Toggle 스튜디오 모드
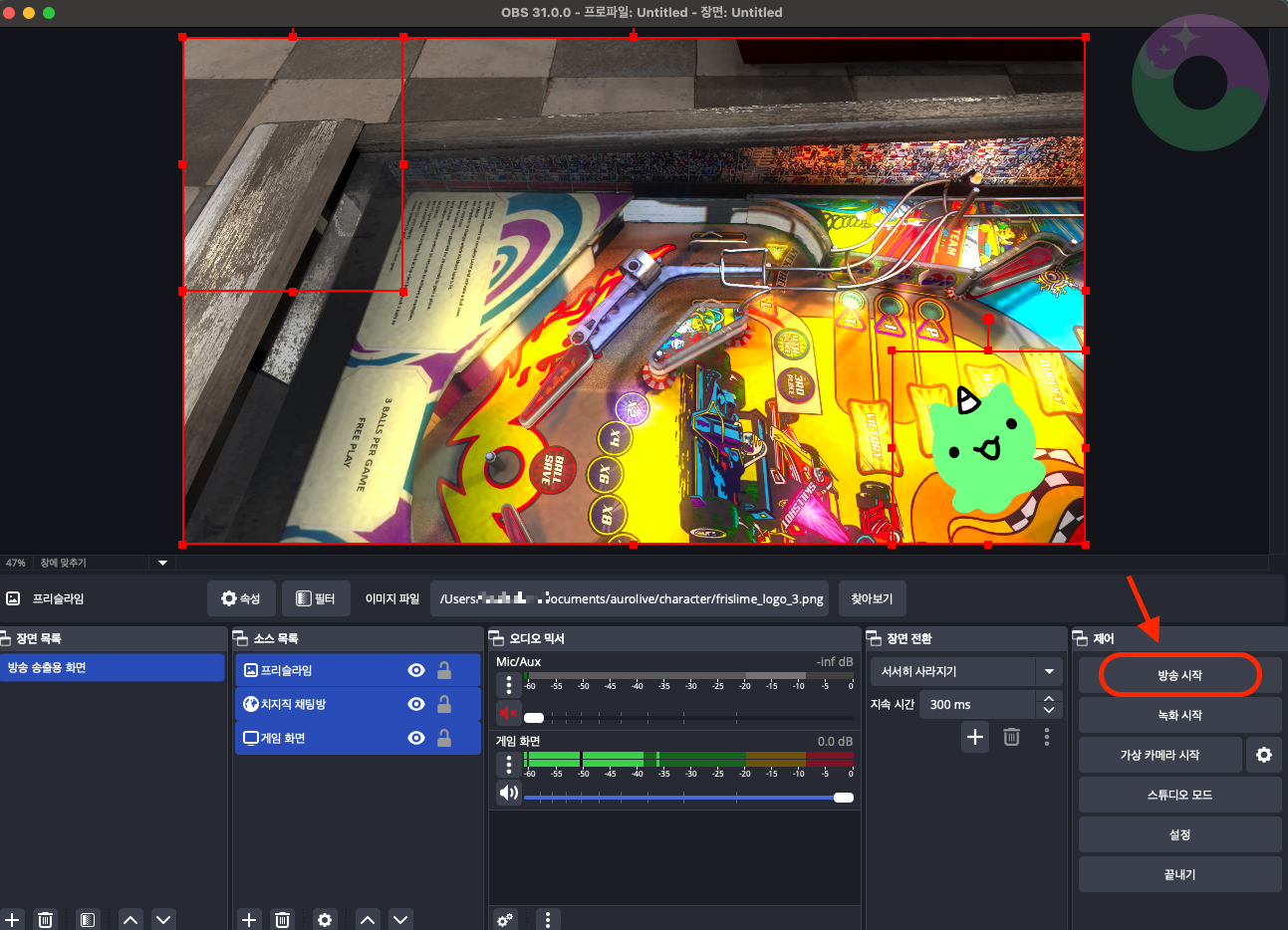Viewport: 1288px width, 930px height. (x=1179, y=795)
